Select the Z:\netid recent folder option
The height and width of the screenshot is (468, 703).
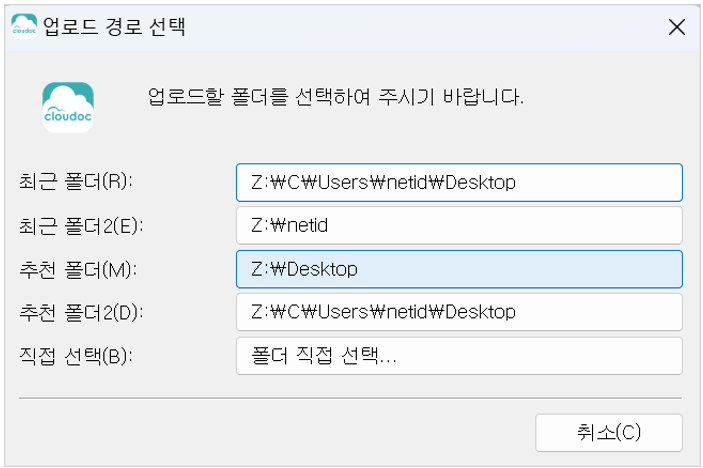459,225
